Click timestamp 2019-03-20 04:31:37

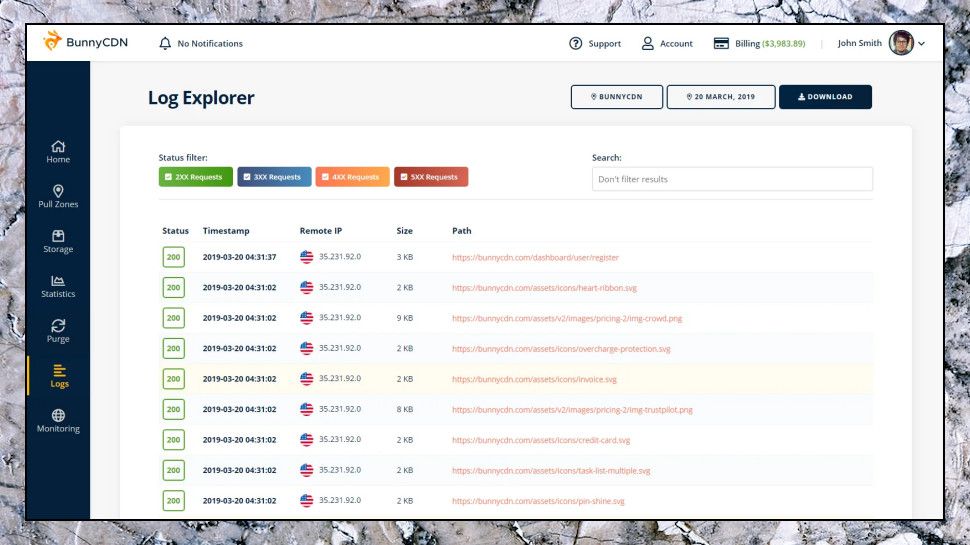coord(239,257)
